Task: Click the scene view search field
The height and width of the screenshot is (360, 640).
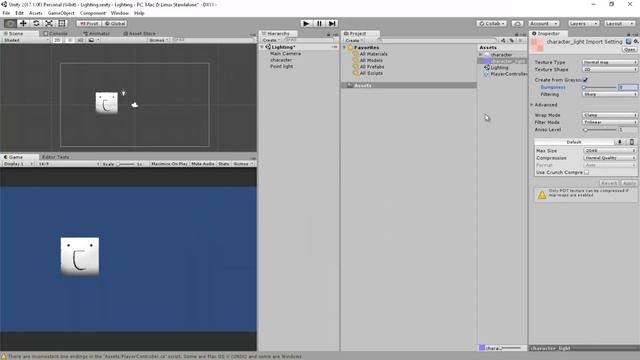Action: click(x=213, y=40)
